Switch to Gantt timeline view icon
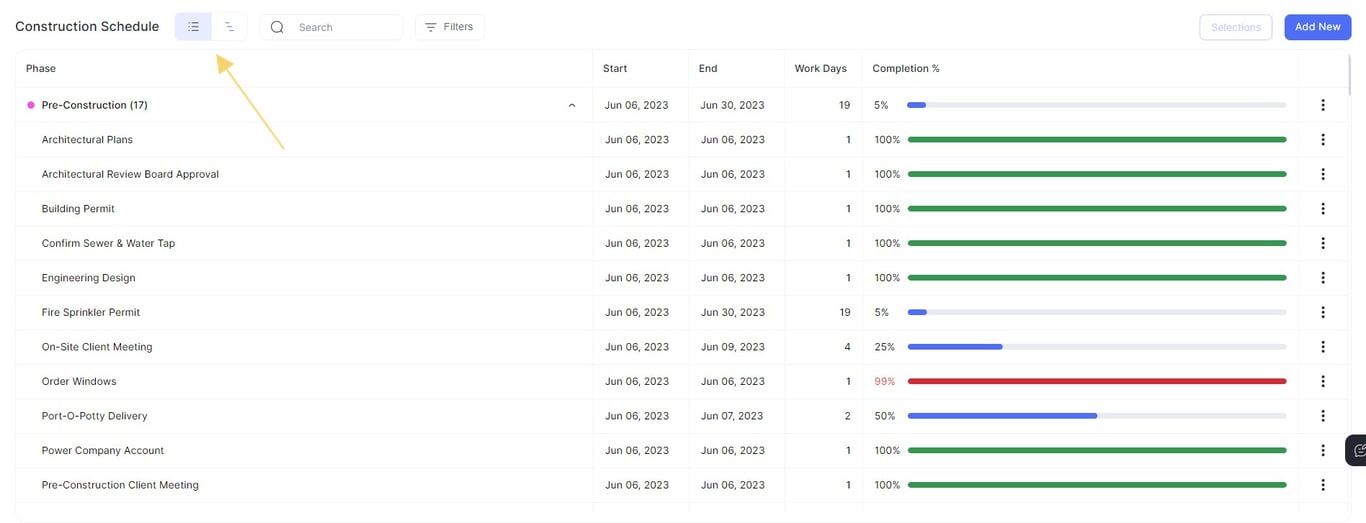The height and width of the screenshot is (523, 1366). [229, 27]
